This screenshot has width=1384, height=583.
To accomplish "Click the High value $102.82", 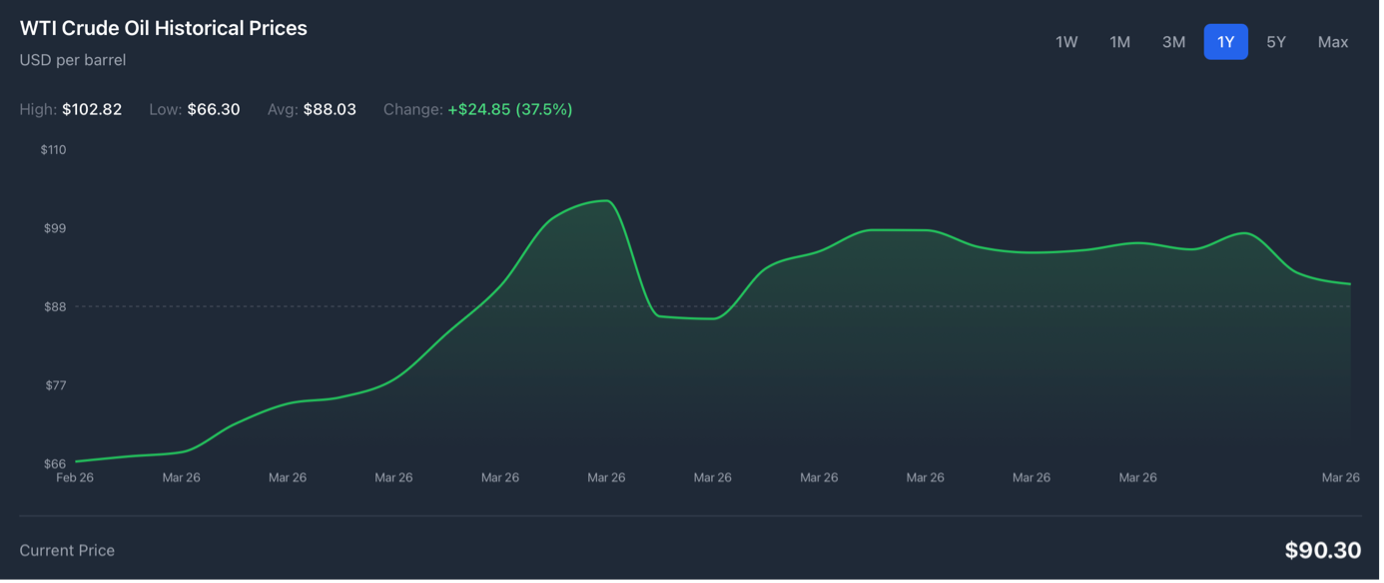I will (92, 109).
